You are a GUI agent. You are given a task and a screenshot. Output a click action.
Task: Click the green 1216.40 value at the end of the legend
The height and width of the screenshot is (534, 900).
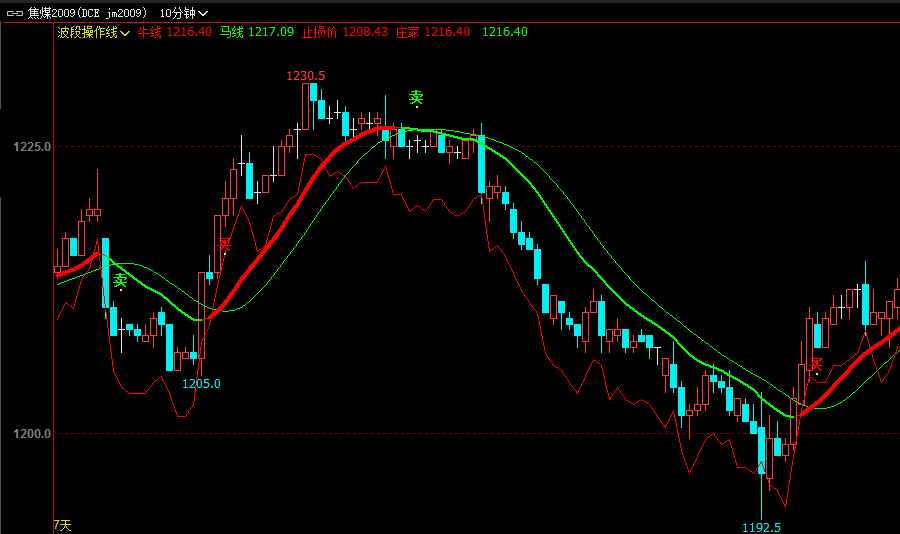(505, 32)
